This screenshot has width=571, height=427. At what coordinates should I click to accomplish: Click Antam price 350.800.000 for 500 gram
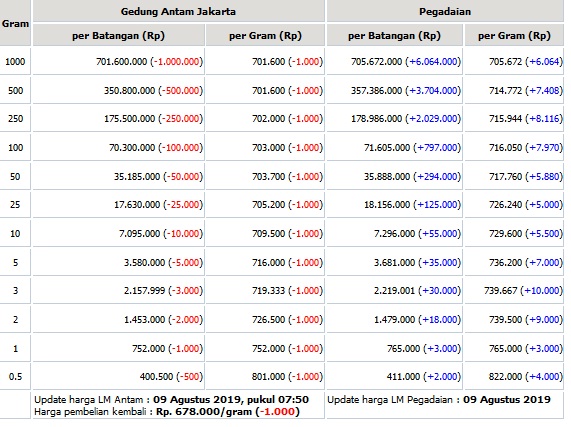click(129, 91)
